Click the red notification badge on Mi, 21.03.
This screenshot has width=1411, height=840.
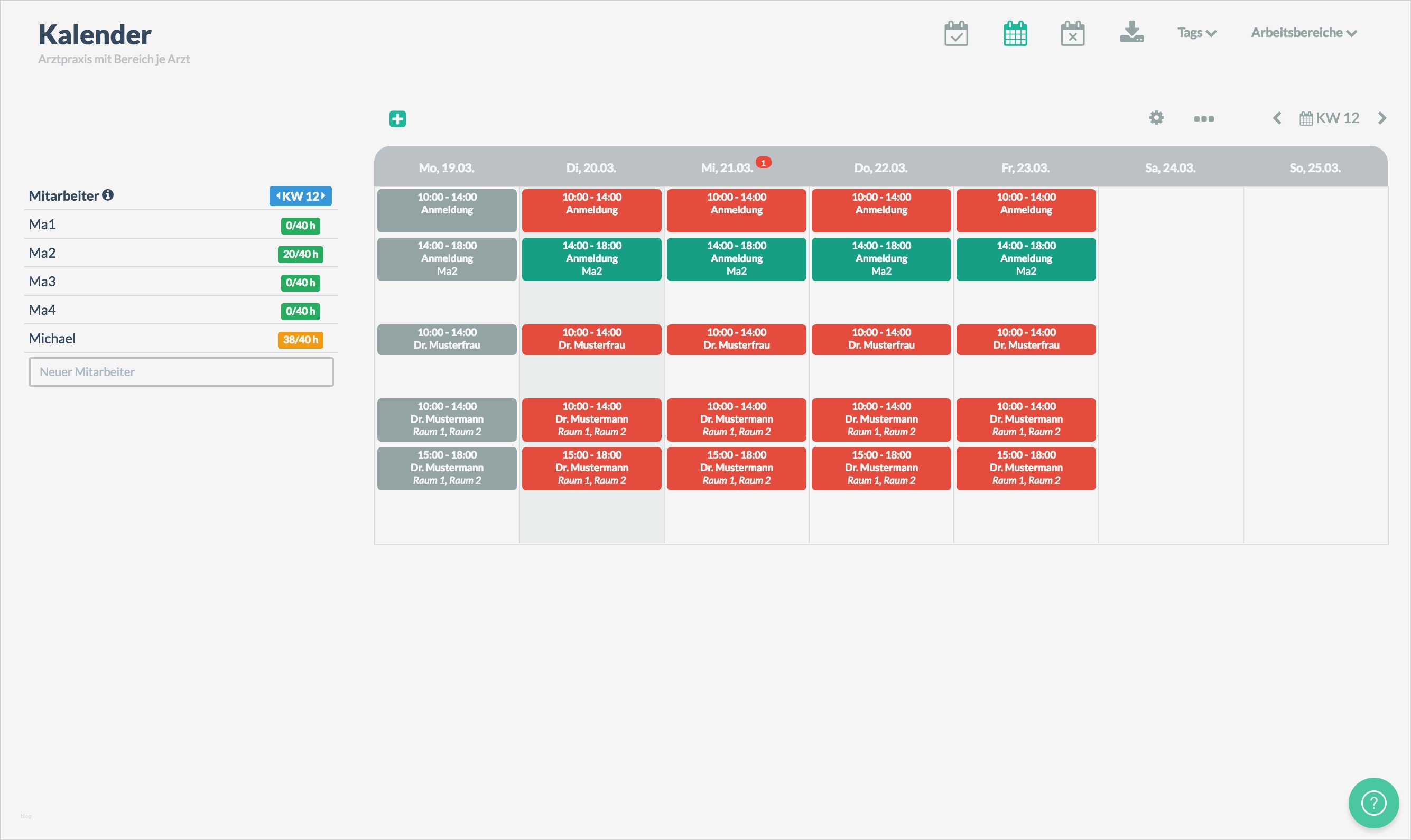pyautogui.click(x=763, y=163)
